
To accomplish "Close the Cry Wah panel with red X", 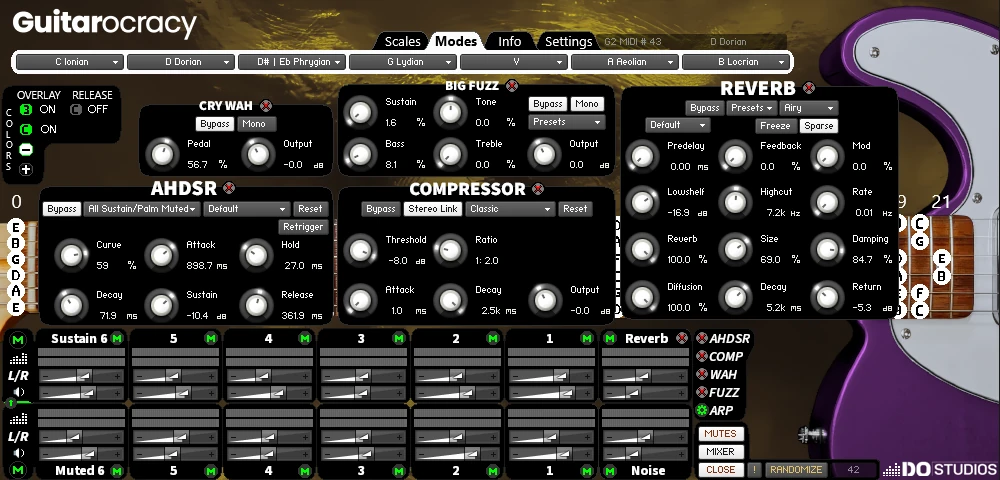I will 266,106.
